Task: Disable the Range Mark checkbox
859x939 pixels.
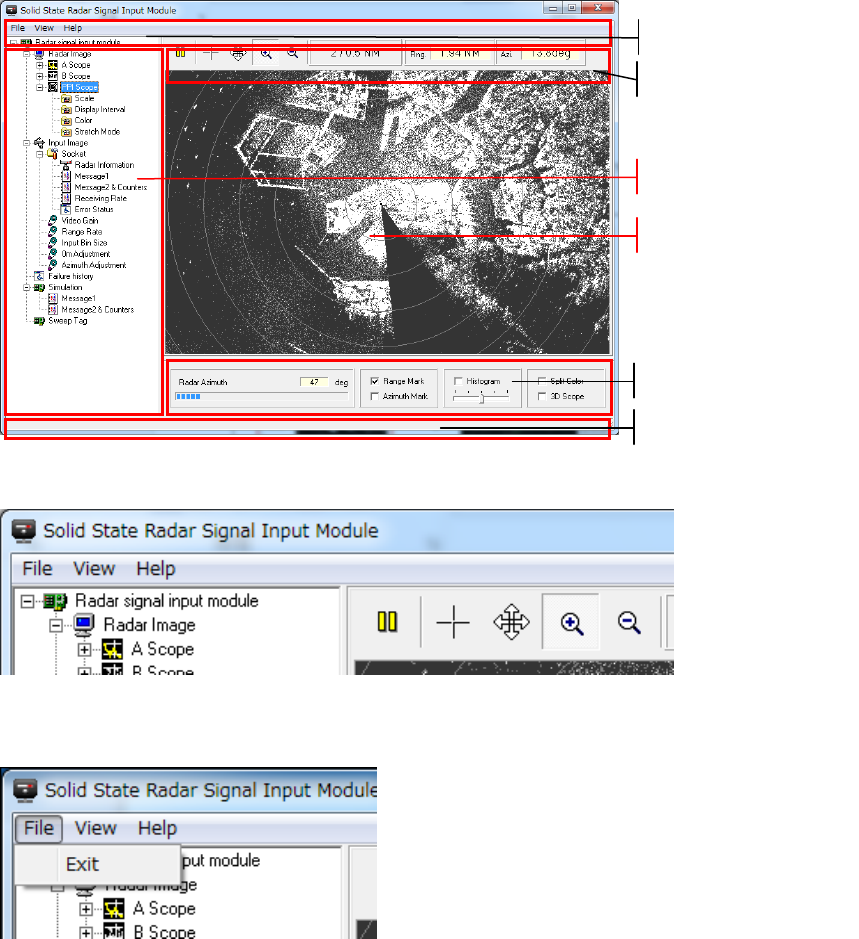Action: (374, 381)
